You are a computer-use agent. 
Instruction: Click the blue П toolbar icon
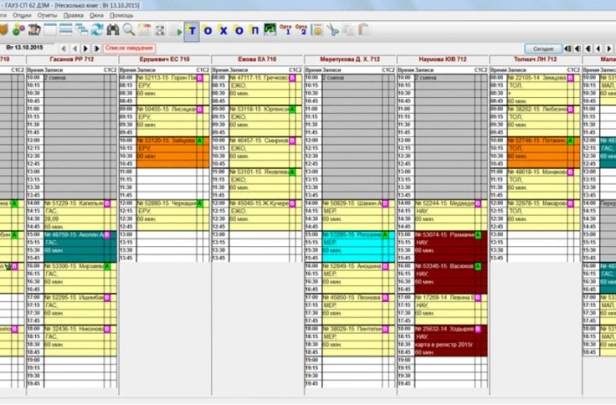pyautogui.click(x=254, y=30)
